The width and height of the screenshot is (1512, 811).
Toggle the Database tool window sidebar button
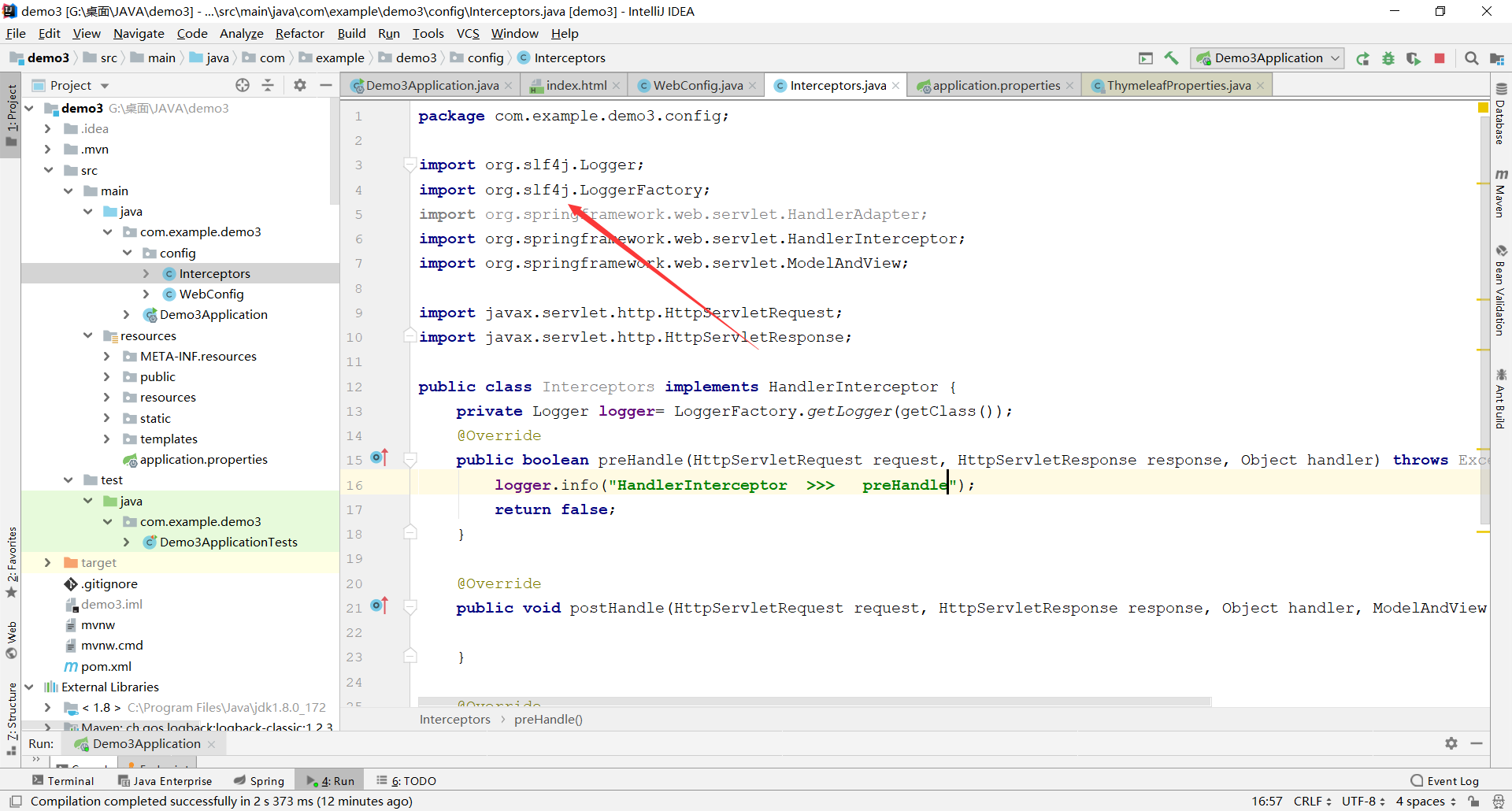pyautogui.click(x=1501, y=114)
